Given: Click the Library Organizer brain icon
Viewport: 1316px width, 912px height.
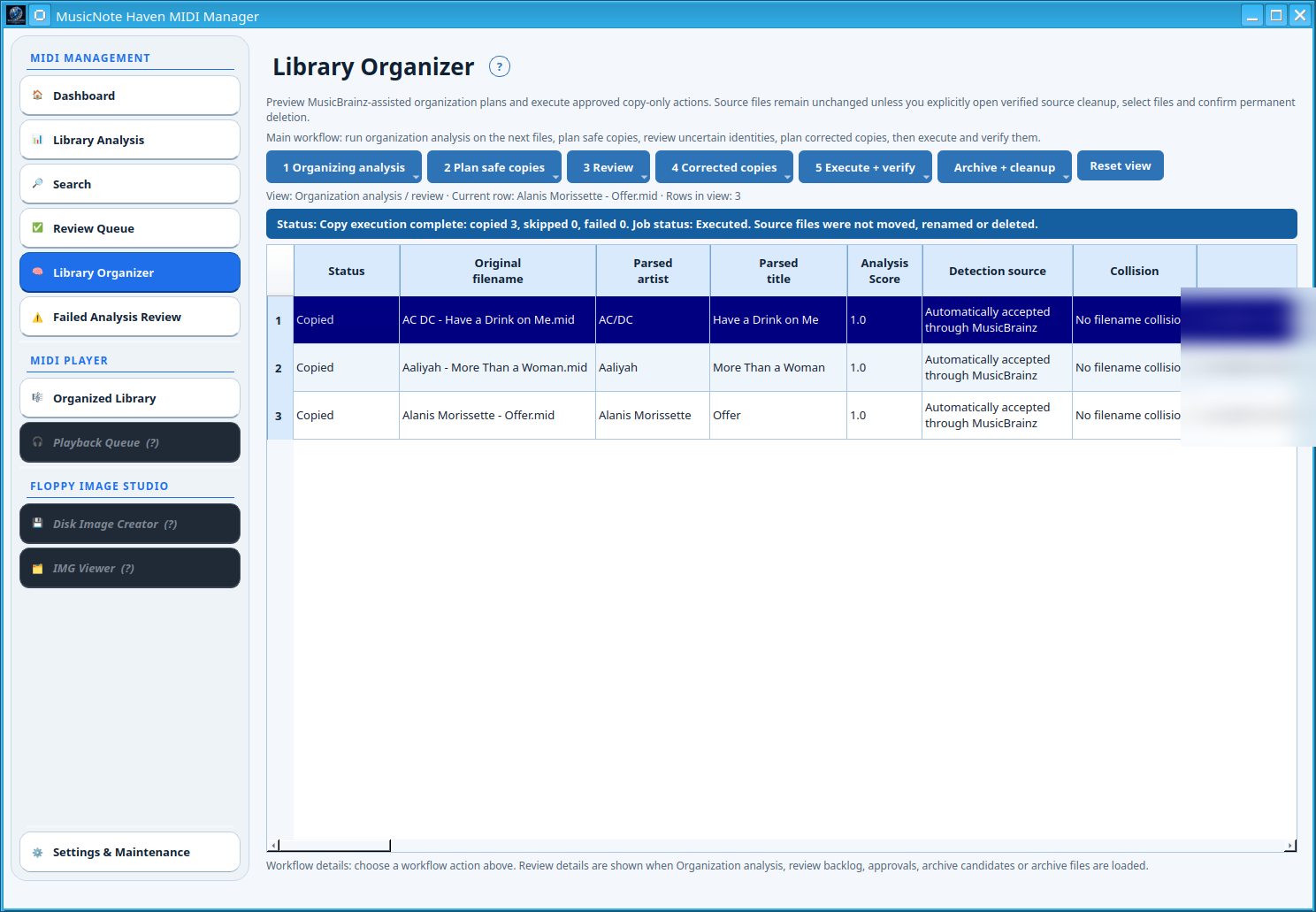Looking at the screenshot, I should tap(37, 272).
